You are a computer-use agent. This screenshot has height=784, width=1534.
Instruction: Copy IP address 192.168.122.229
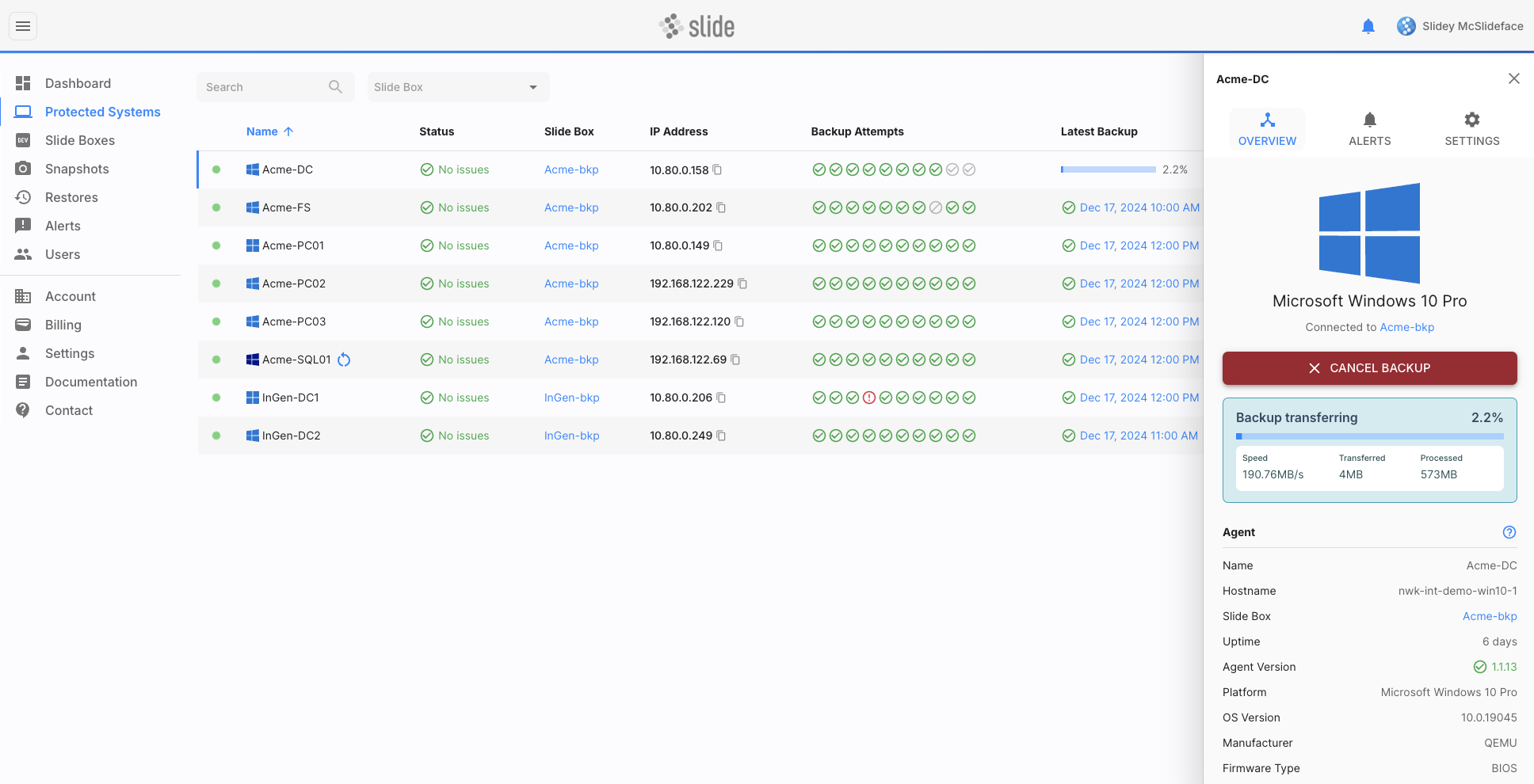coord(742,284)
